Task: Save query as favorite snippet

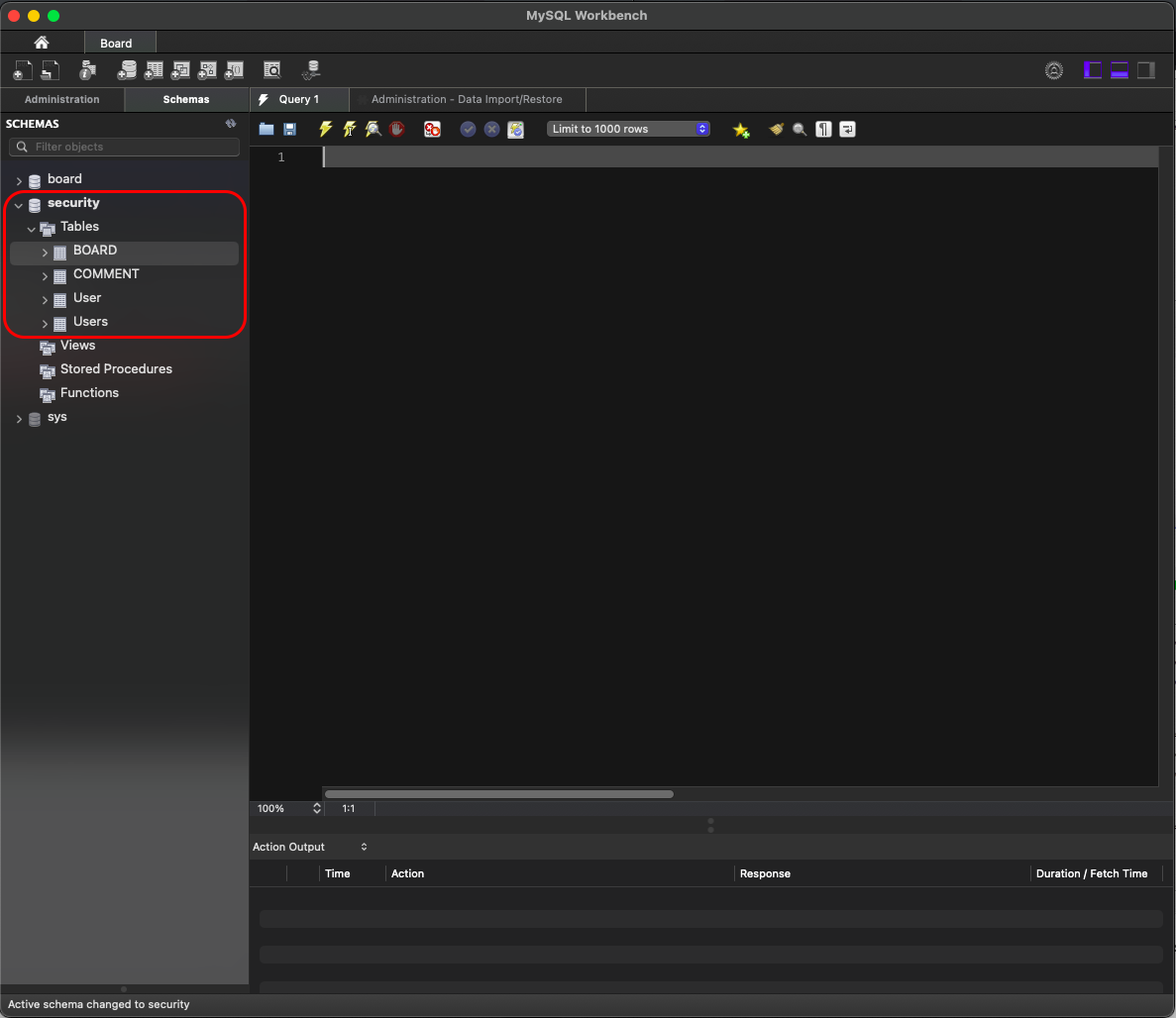Action: pyautogui.click(x=741, y=130)
